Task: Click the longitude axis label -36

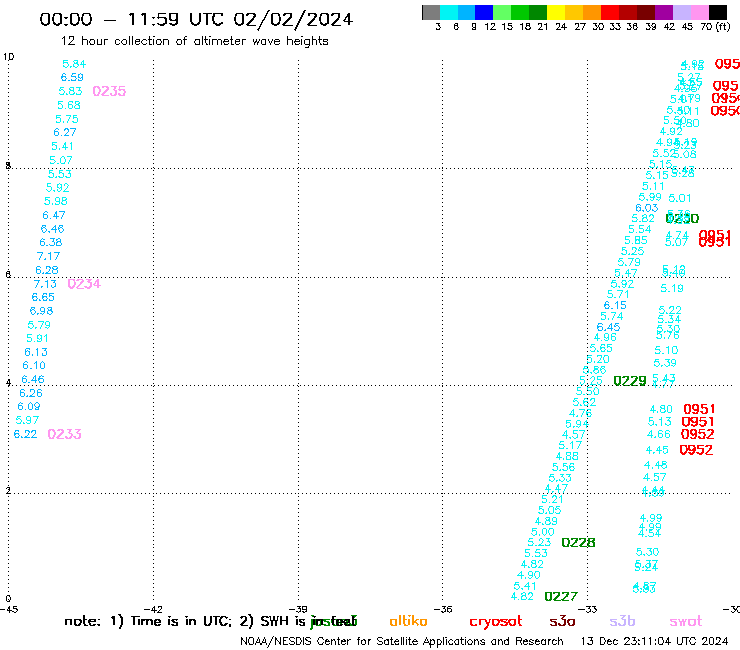Action: click(x=442, y=609)
